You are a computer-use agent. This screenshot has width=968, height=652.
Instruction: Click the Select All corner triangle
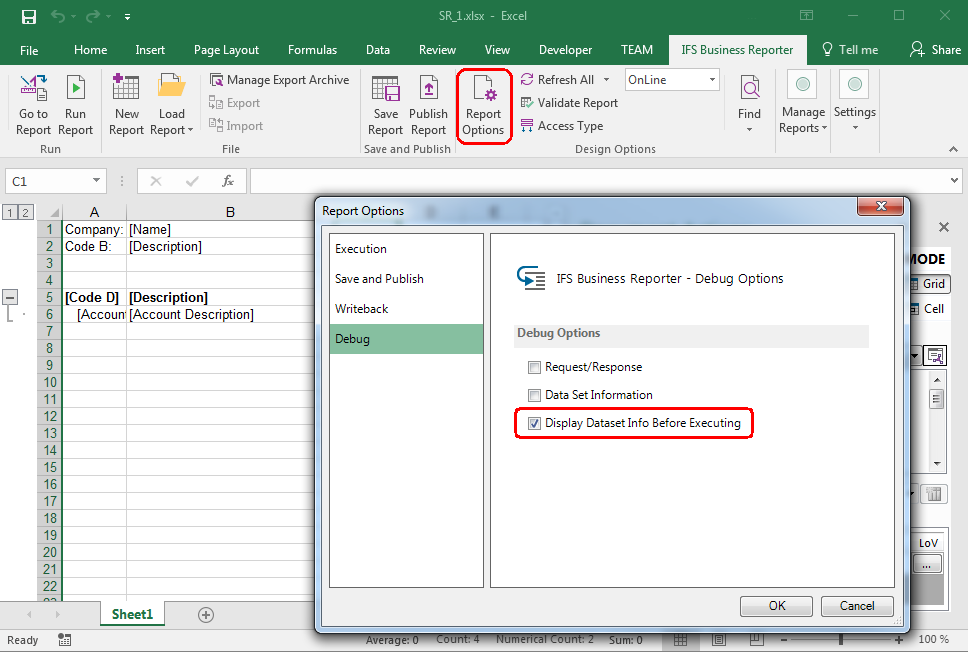54,213
